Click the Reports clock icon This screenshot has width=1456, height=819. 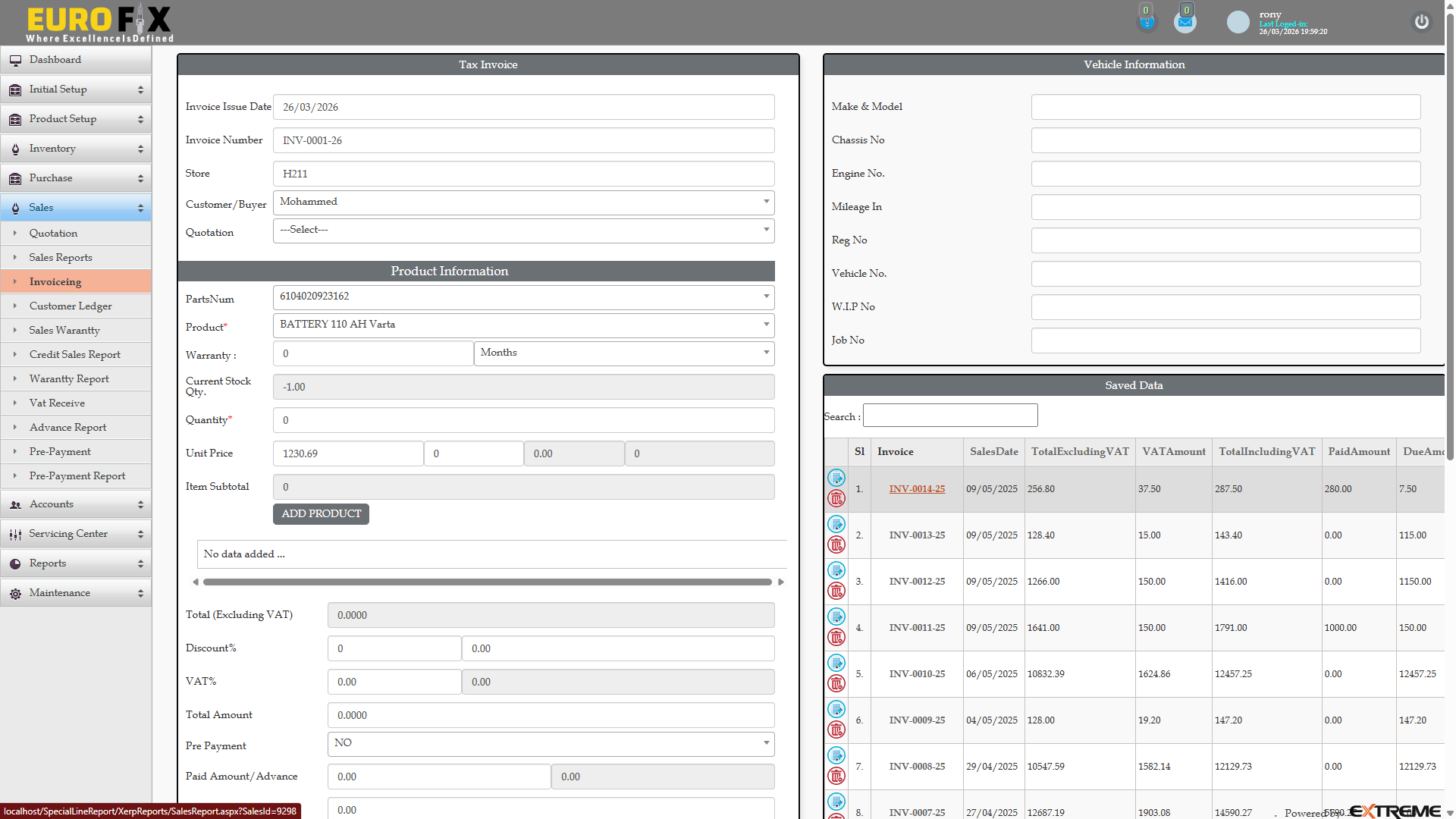tap(15, 563)
